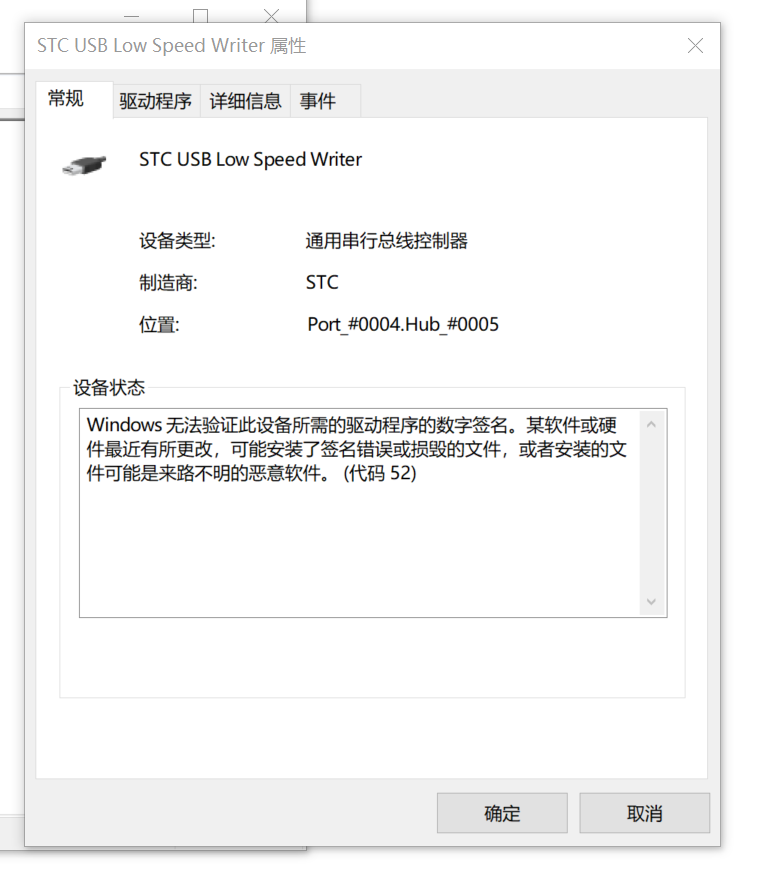
Task: Select the device name STC USB Low Speed Writer
Action: tap(250, 159)
